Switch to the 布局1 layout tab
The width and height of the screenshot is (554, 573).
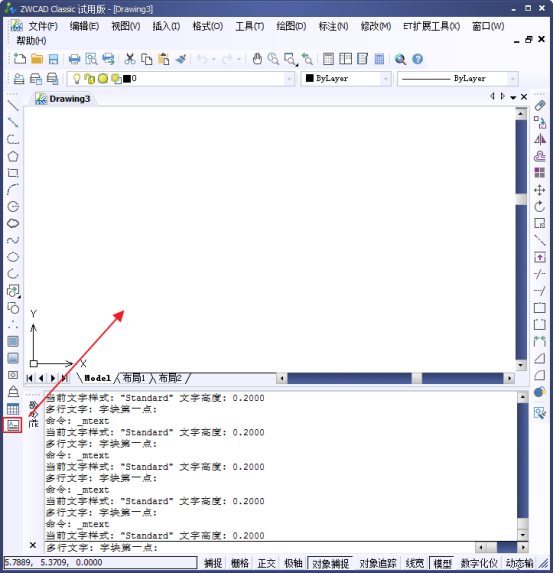coord(134,378)
